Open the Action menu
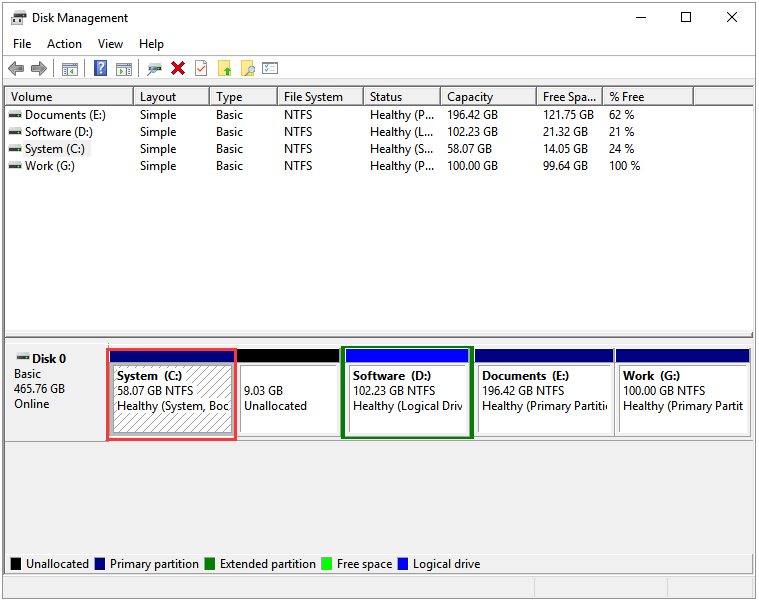Viewport: 759px width, 604px height. point(64,44)
